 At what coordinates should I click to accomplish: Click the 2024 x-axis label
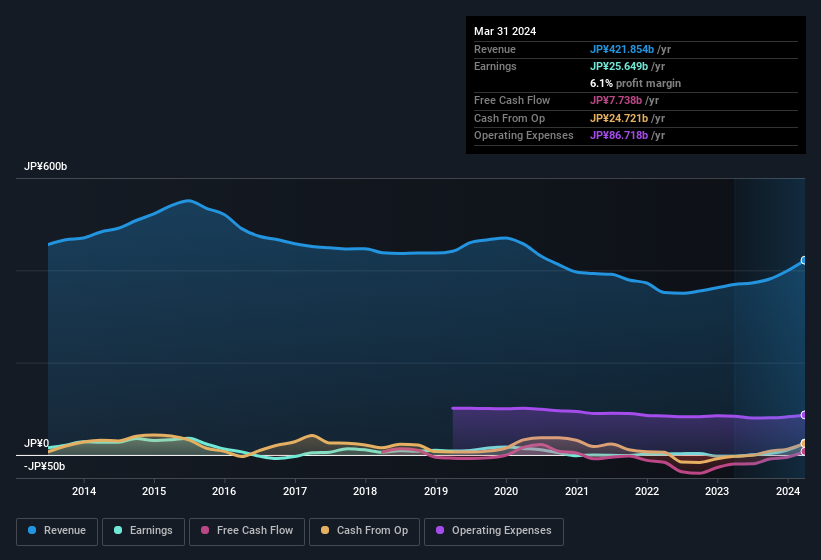click(x=788, y=491)
